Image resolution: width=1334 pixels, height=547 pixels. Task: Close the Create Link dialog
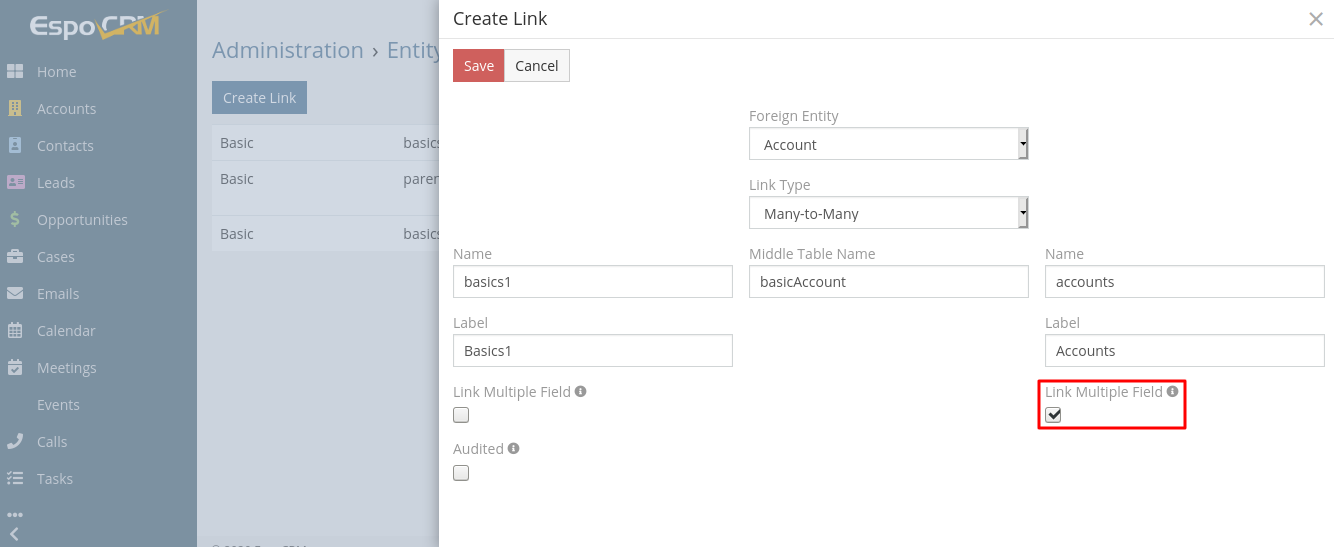1316,19
